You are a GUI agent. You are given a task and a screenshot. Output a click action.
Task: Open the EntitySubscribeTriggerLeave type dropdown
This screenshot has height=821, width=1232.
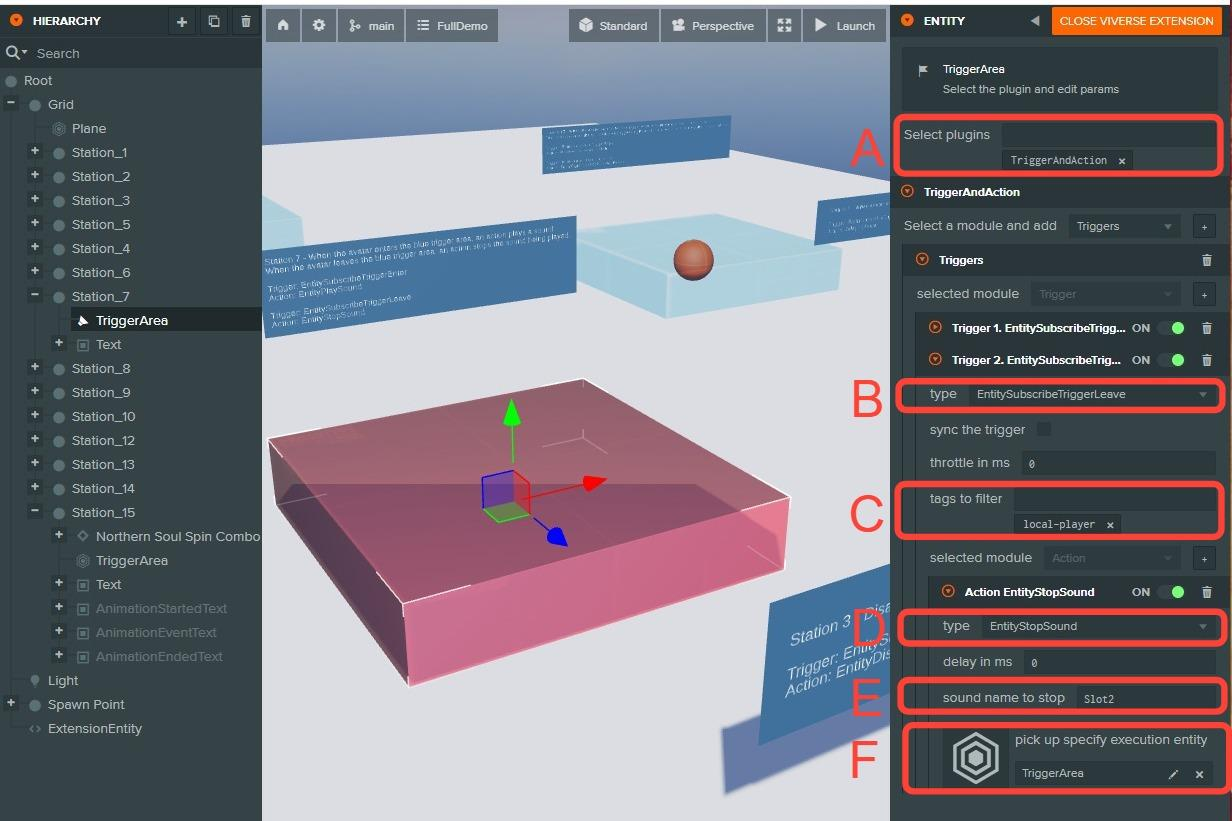click(x=1091, y=395)
